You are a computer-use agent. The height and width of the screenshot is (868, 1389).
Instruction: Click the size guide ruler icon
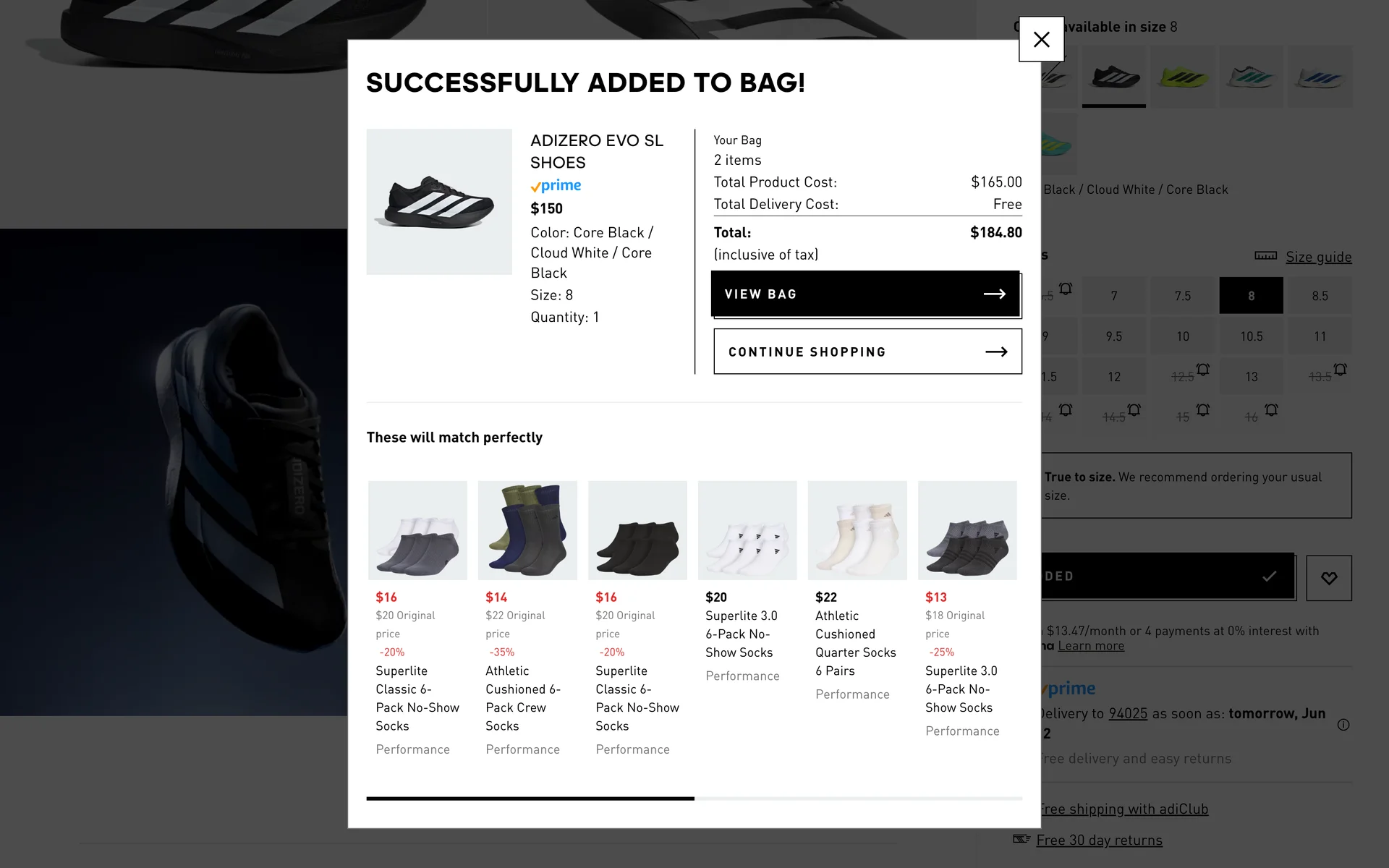coord(1265,256)
